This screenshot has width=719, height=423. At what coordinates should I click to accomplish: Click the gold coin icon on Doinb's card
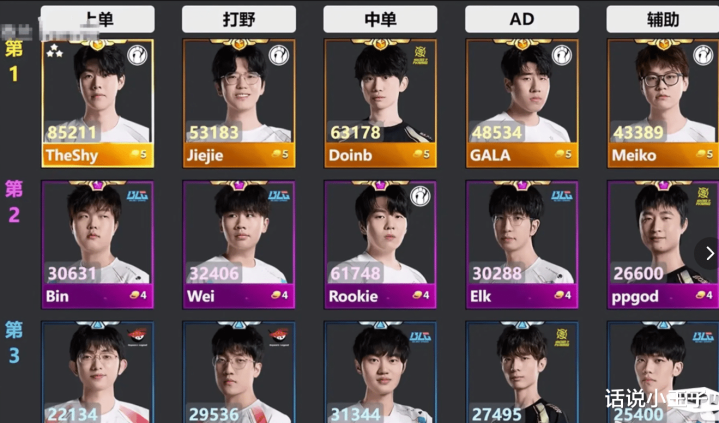coord(418,154)
